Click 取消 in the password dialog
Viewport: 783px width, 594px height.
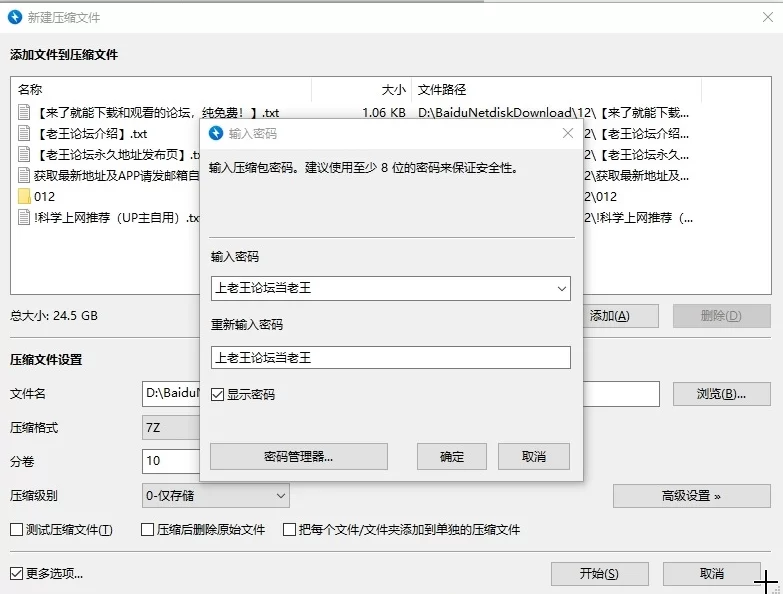pos(534,457)
